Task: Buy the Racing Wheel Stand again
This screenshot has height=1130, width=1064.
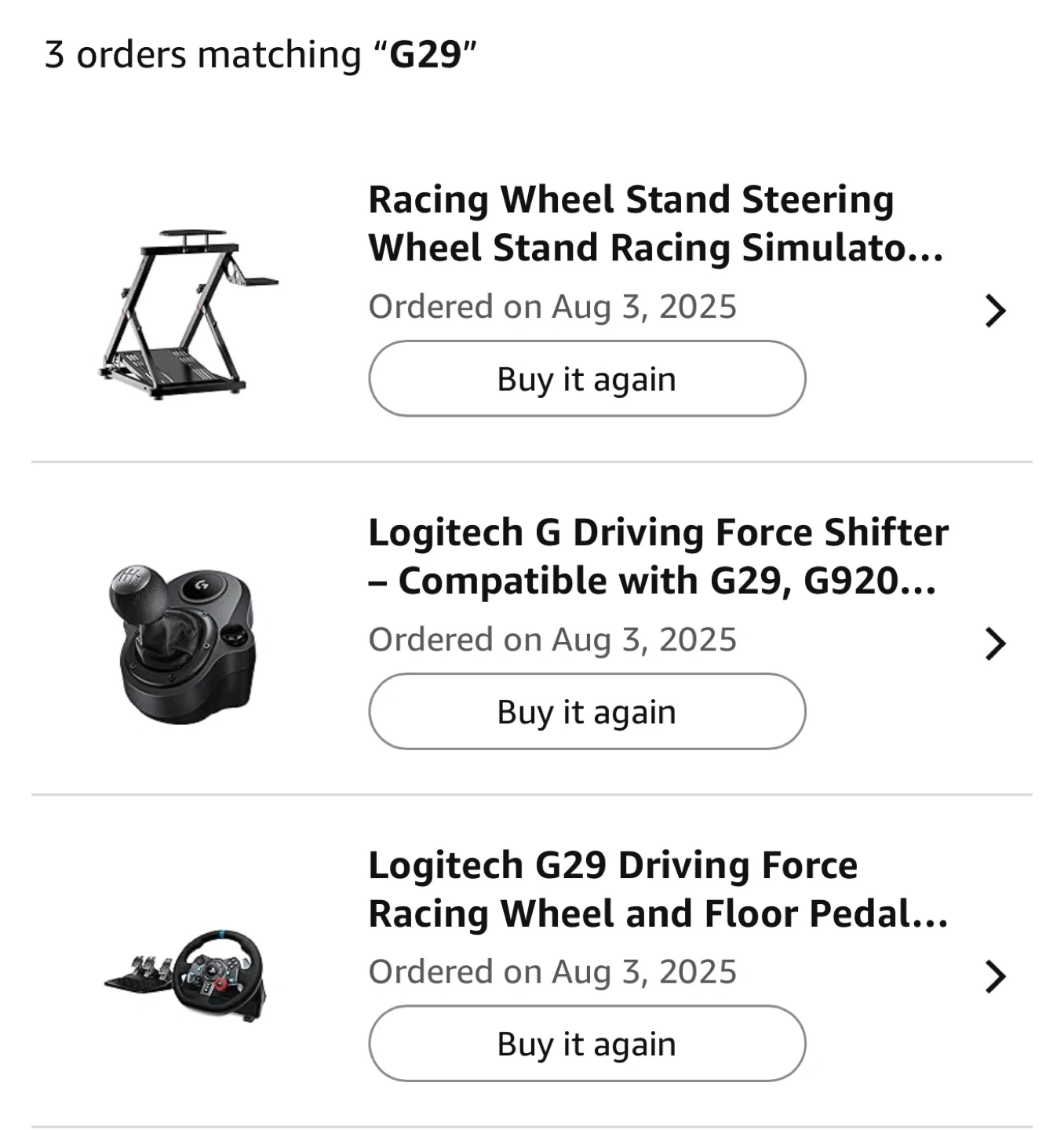Action: pos(587,379)
